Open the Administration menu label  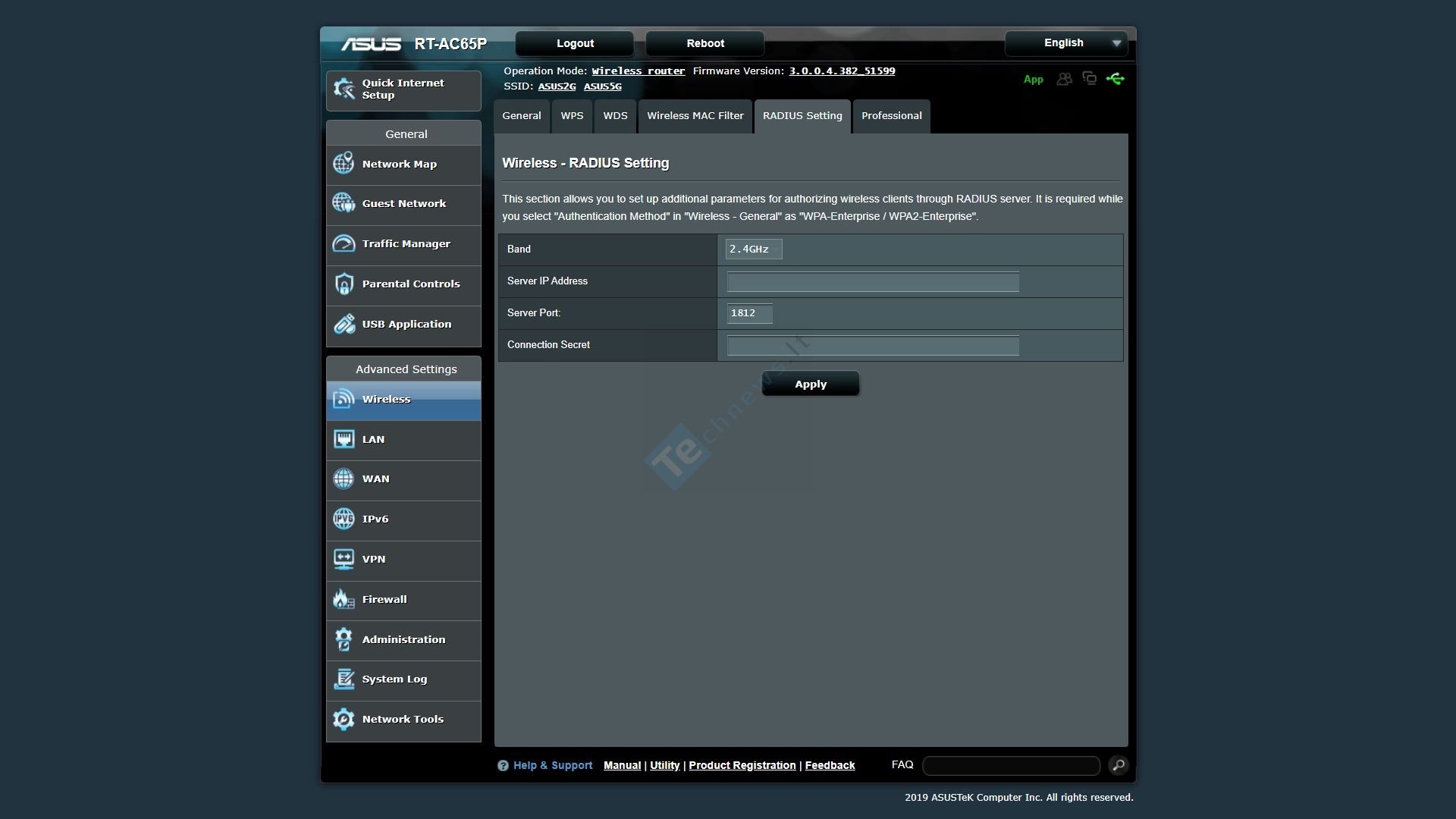point(403,639)
